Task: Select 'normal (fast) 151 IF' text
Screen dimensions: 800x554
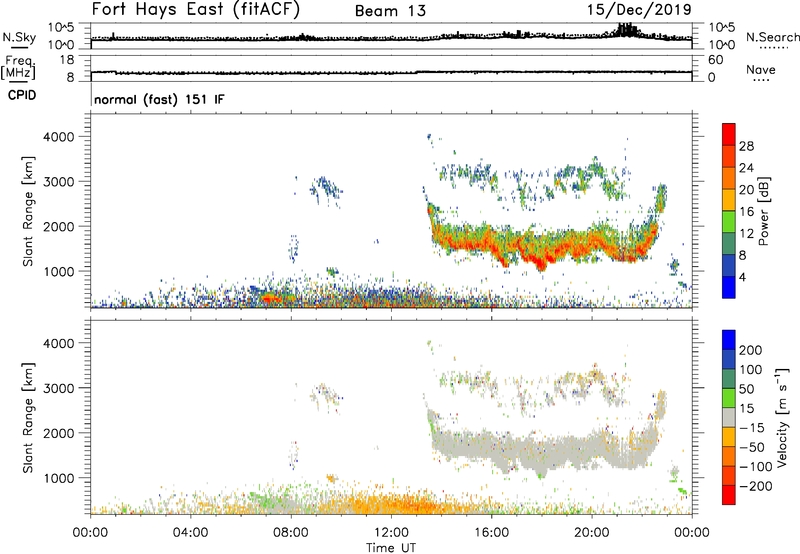Action: (159, 99)
